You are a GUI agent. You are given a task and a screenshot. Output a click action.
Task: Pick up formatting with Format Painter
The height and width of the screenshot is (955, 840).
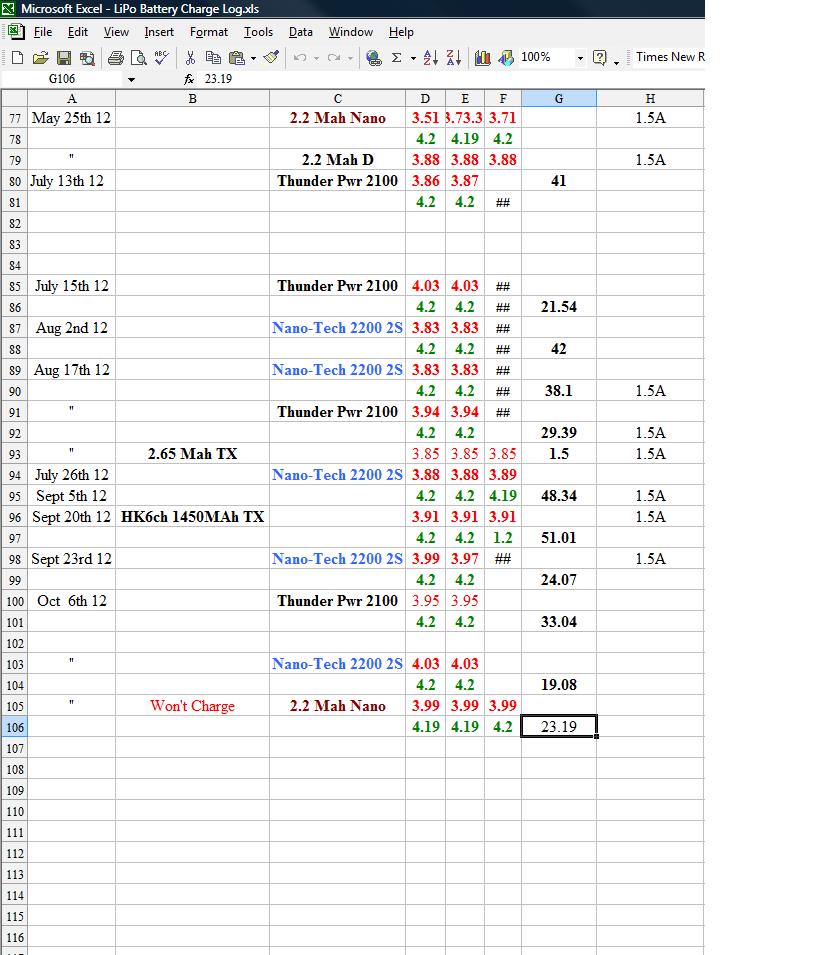pos(269,57)
